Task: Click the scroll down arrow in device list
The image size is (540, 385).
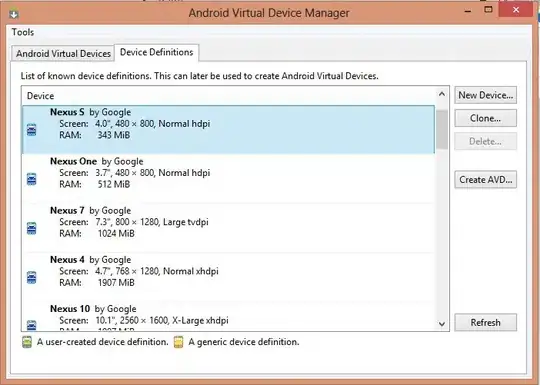Action: (442, 324)
